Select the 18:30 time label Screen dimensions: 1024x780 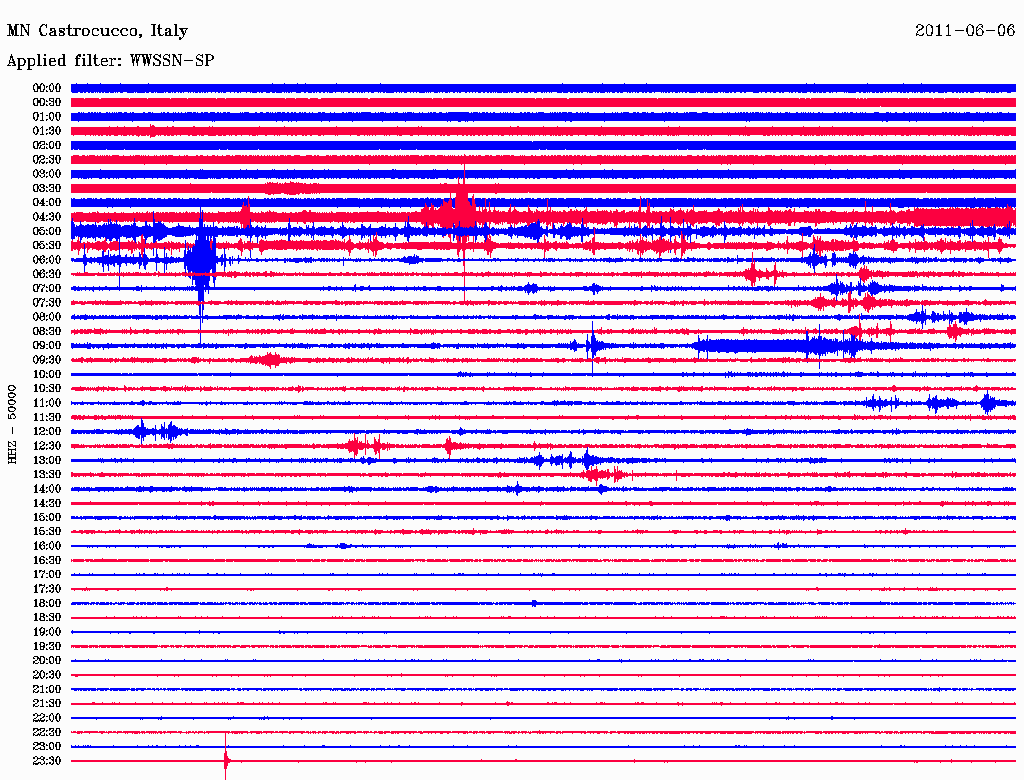pos(47,617)
